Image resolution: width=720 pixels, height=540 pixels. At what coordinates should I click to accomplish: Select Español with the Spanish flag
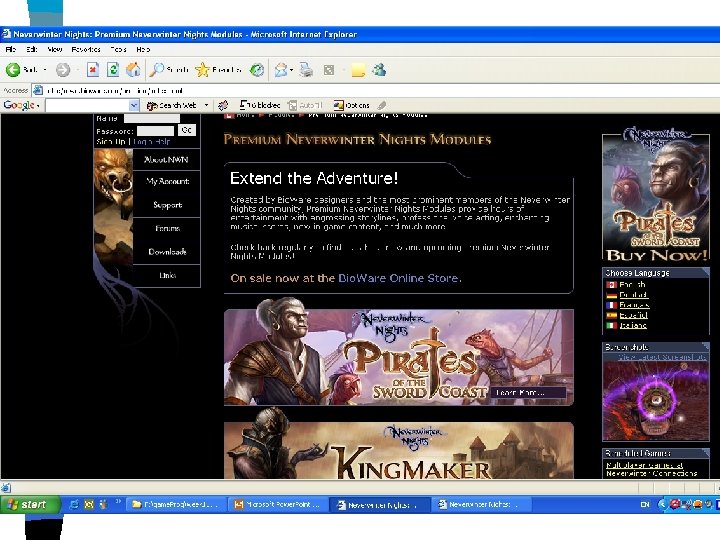coord(627,315)
